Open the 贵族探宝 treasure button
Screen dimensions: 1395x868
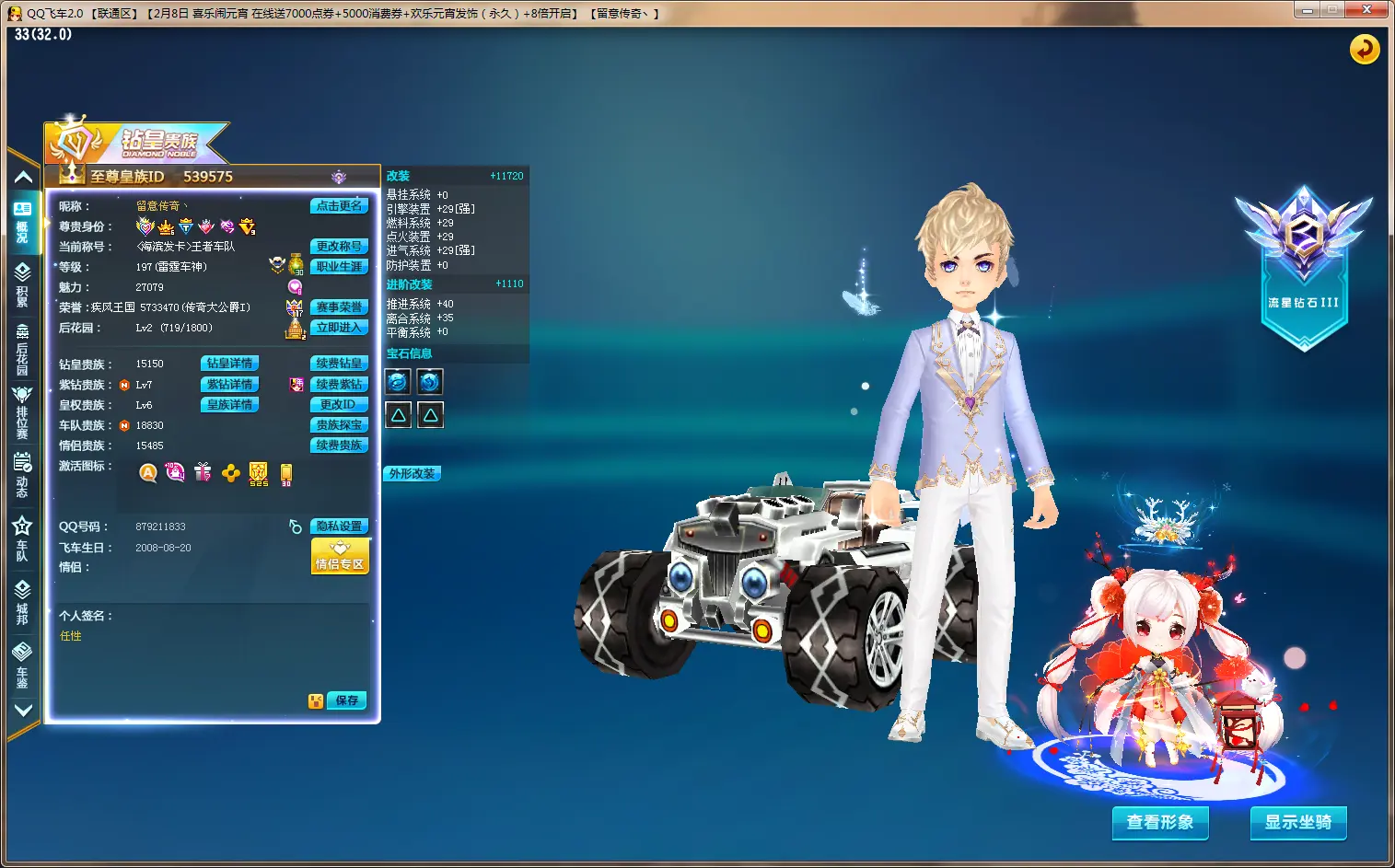point(339,425)
